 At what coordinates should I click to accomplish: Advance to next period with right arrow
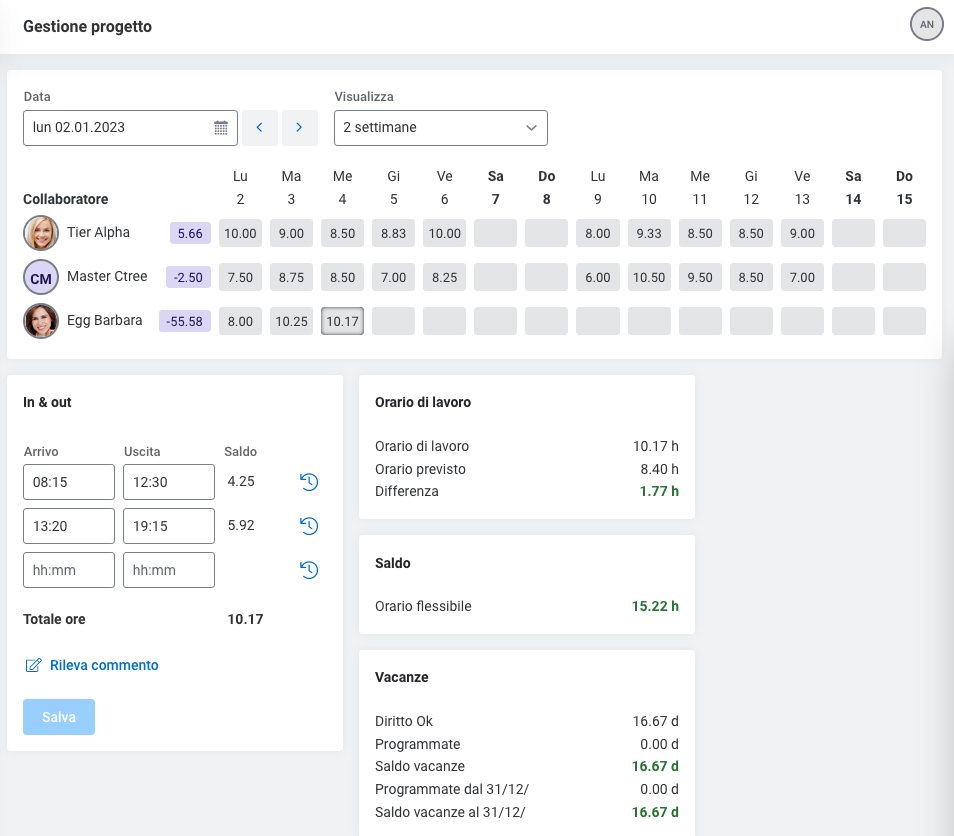pos(299,128)
